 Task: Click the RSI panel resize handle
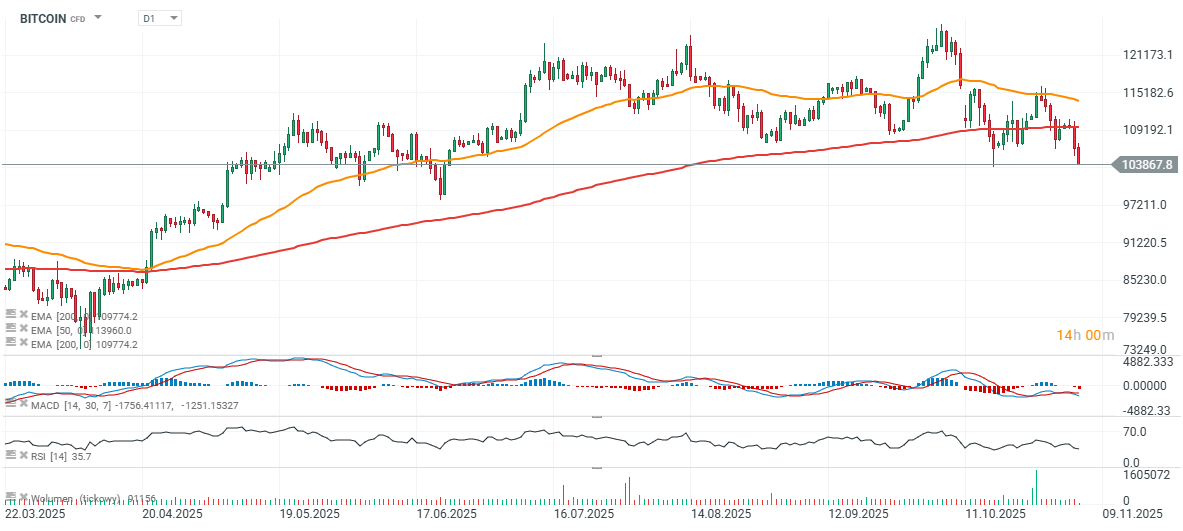pyautogui.click(x=597, y=417)
